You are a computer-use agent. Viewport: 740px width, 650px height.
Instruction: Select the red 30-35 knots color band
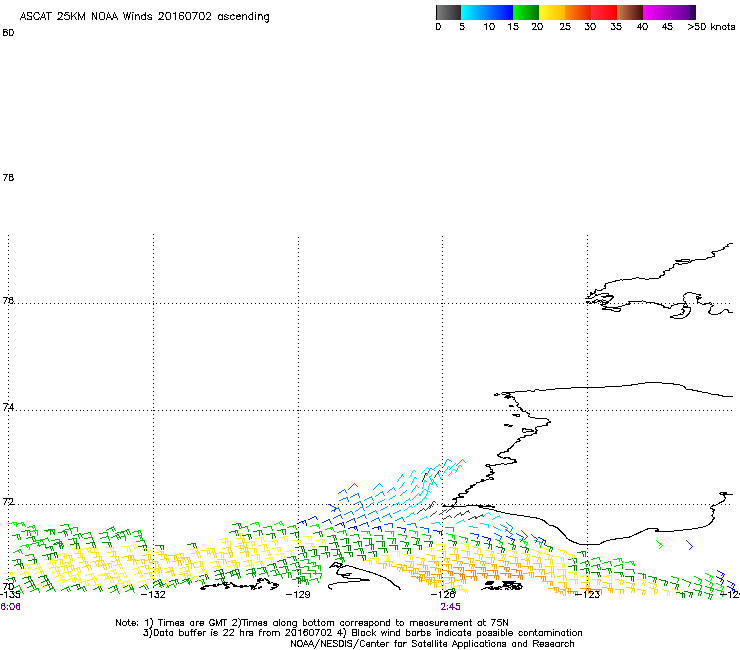604,12
